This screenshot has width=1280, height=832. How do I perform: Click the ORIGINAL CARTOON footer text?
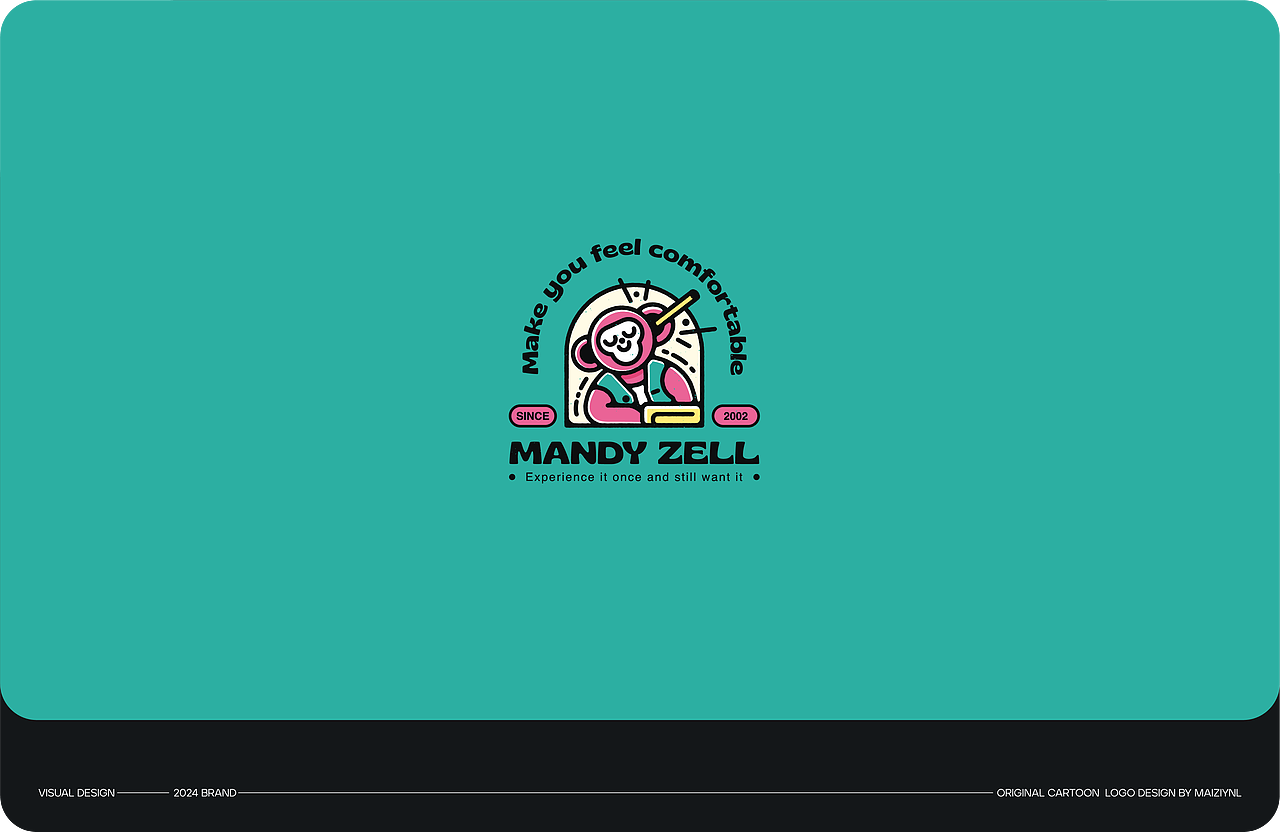tap(1048, 793)
